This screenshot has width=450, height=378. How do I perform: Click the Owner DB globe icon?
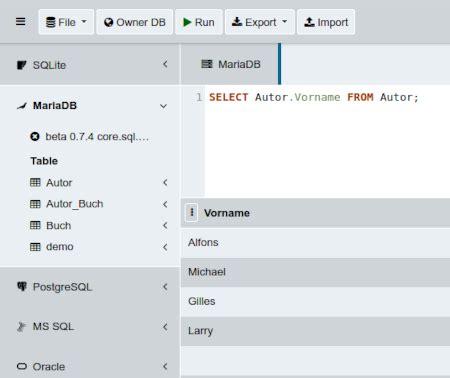[108, 22]
